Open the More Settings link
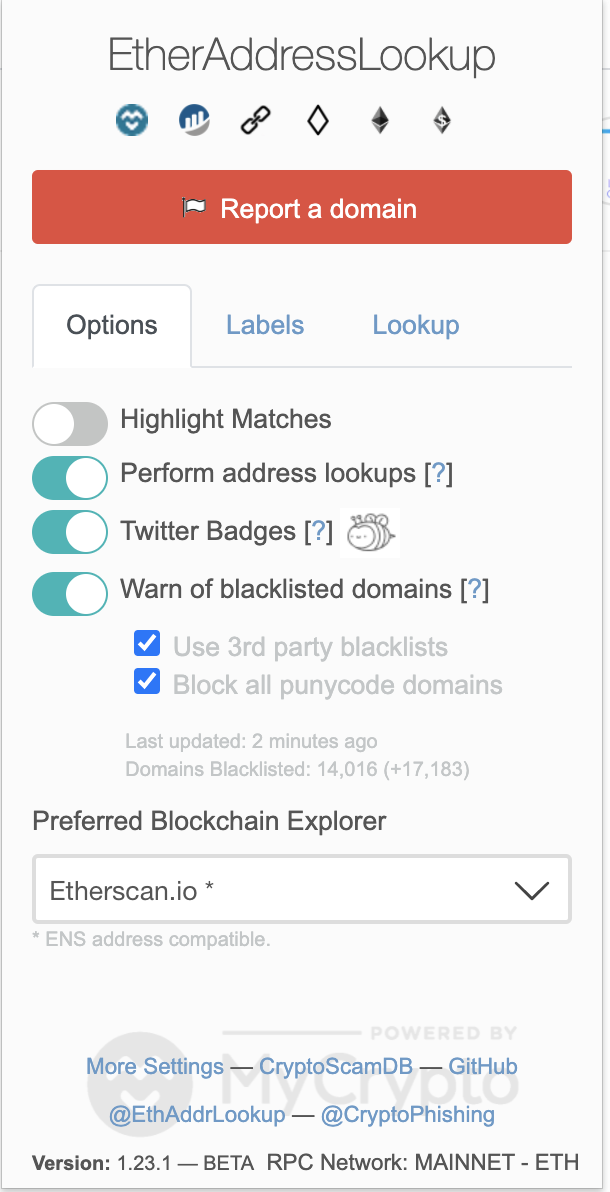Screen dimensions: 610x1192 [155, 1066]
